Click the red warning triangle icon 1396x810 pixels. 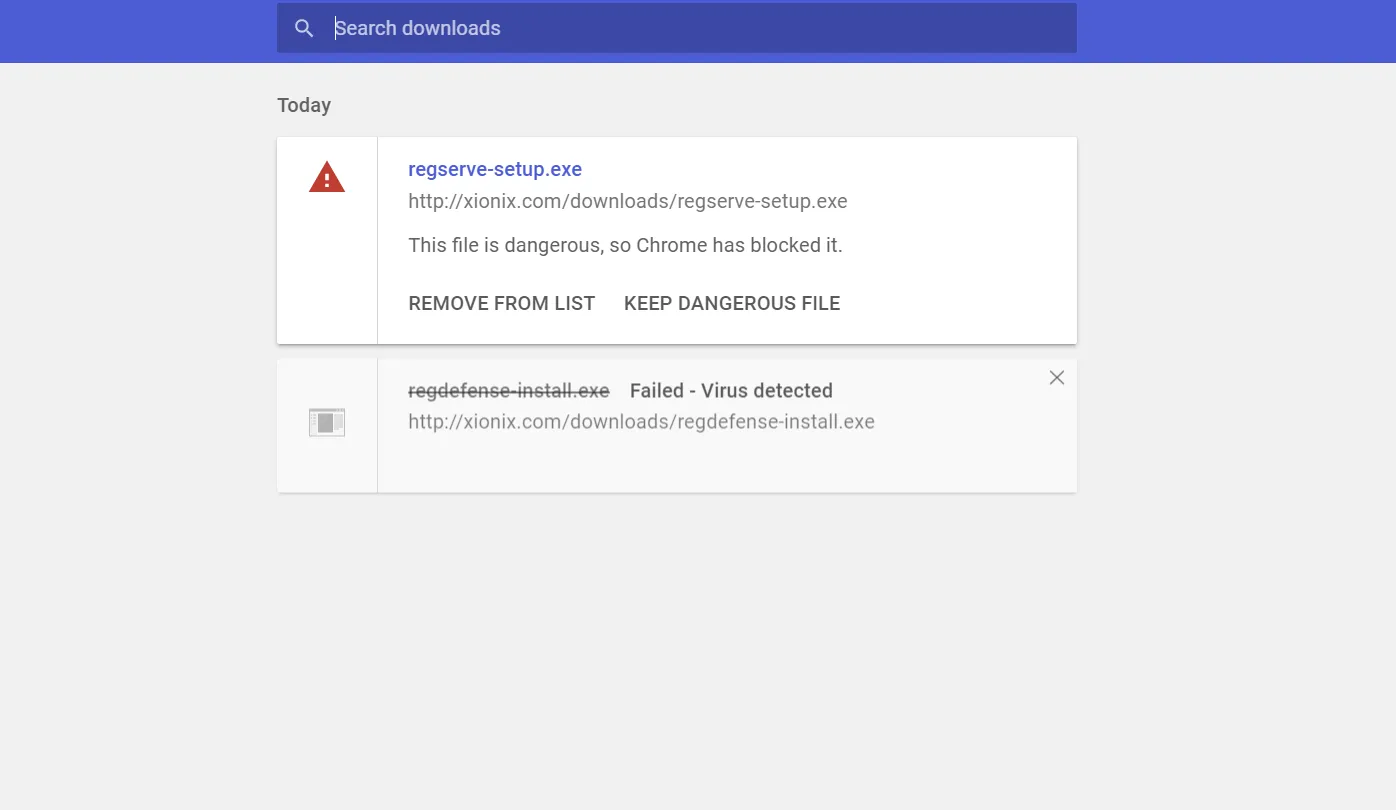[327, 178]
